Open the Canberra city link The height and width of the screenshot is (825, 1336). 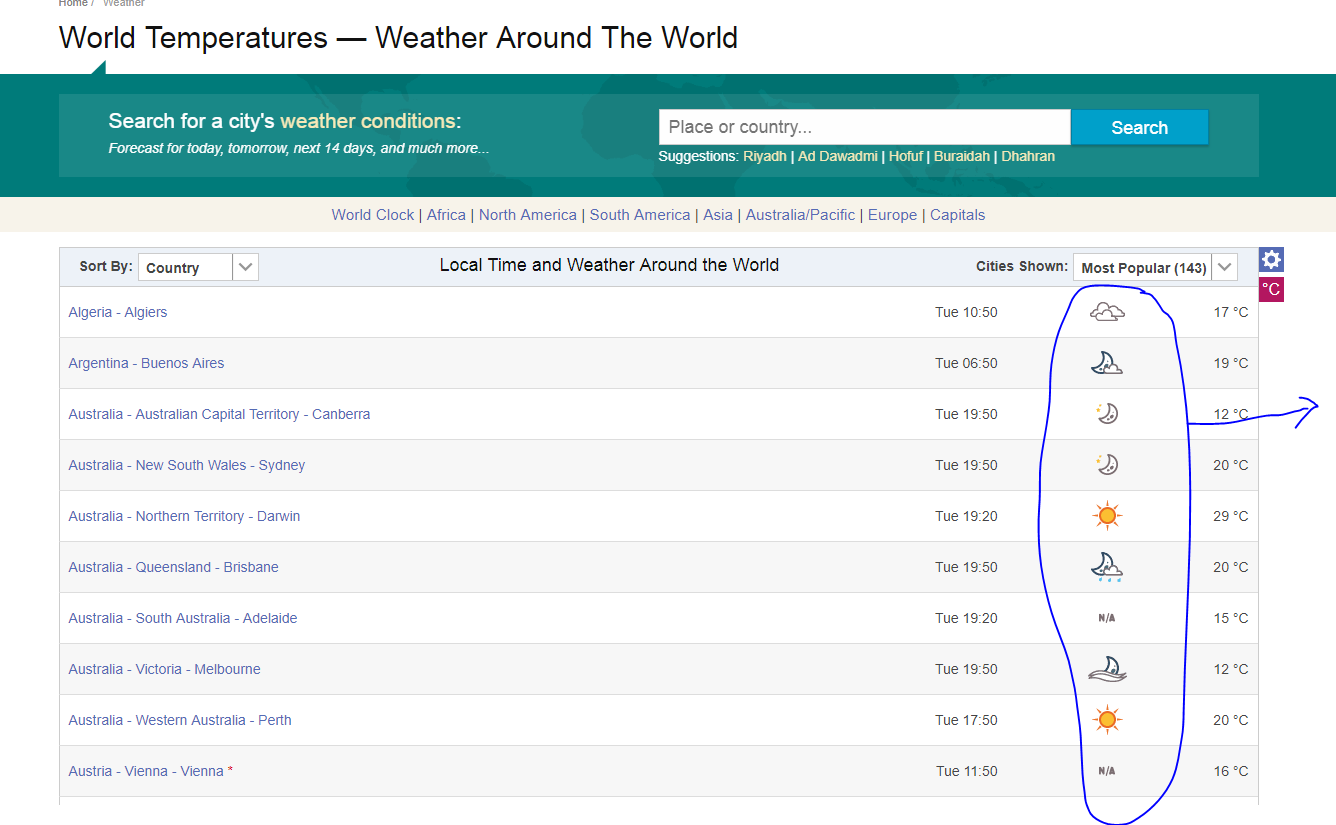[x=219, y=414]
